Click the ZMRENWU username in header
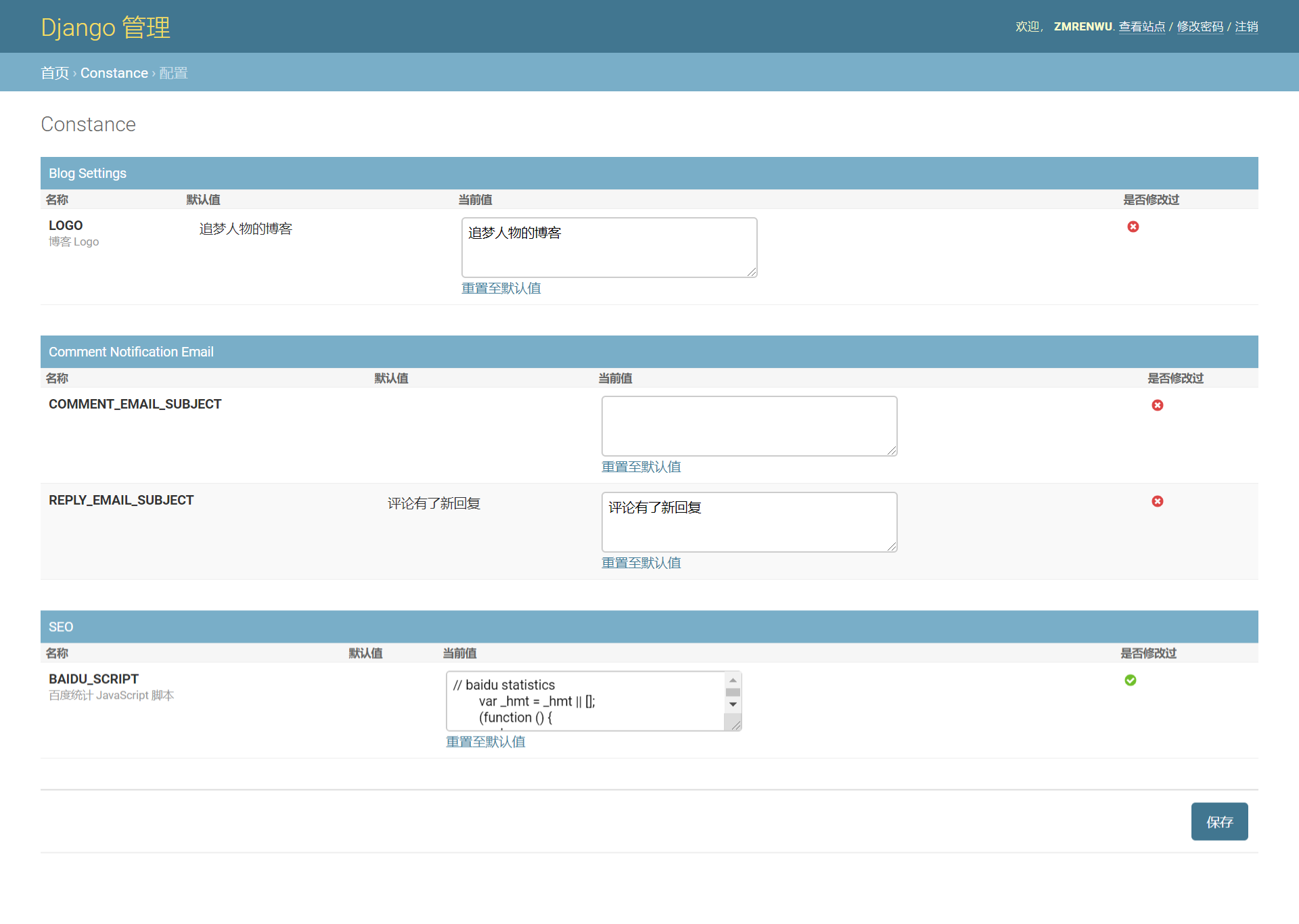 coord(1082,26)
